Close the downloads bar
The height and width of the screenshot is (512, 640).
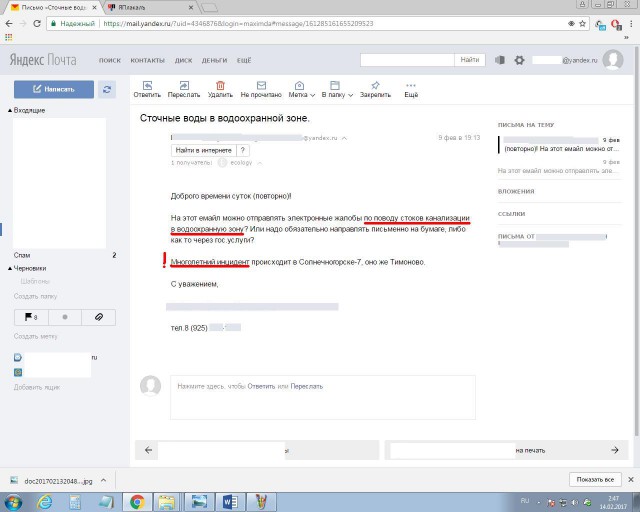point(631,479)
